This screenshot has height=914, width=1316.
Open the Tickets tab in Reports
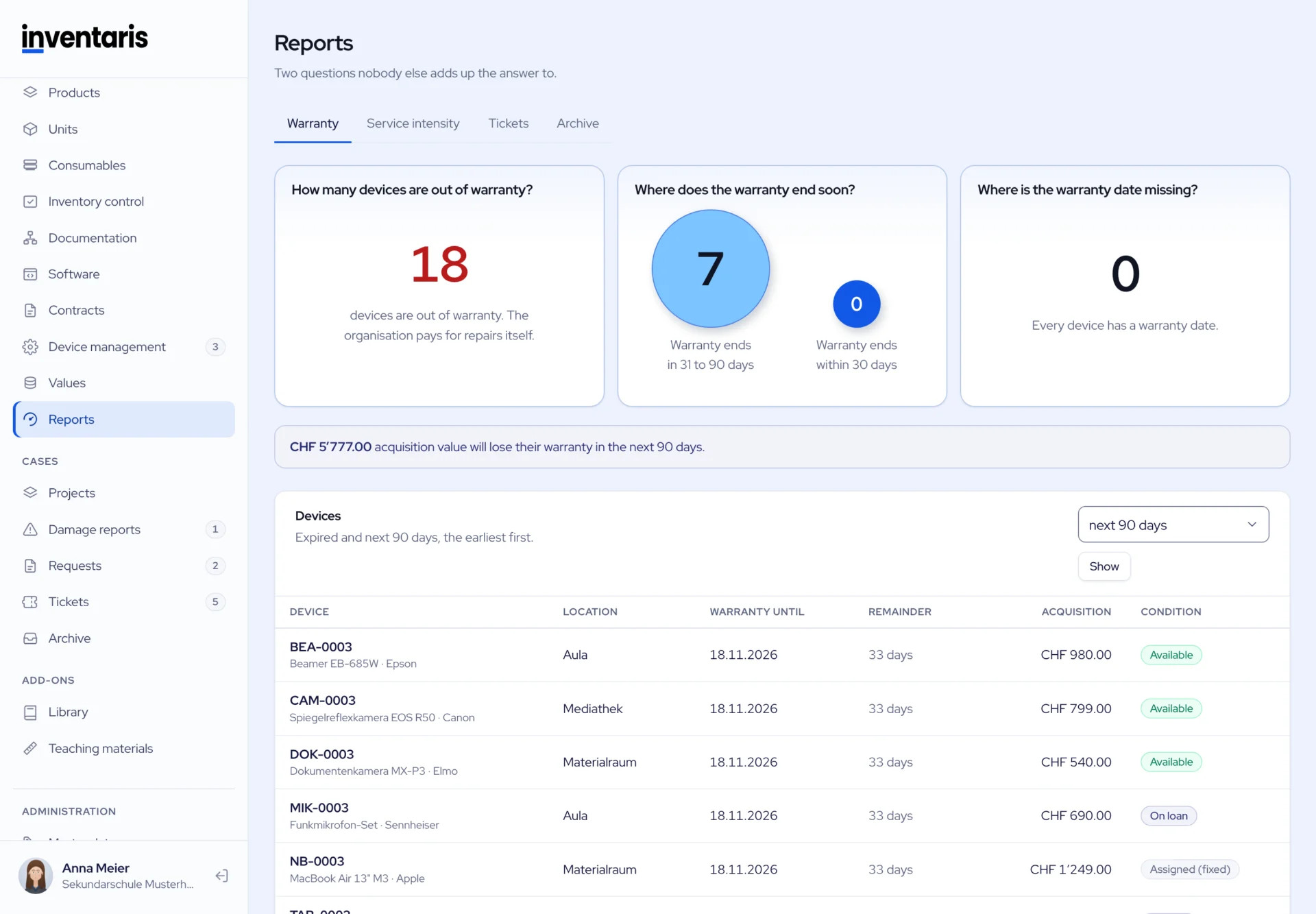click(x=508, y=123)
